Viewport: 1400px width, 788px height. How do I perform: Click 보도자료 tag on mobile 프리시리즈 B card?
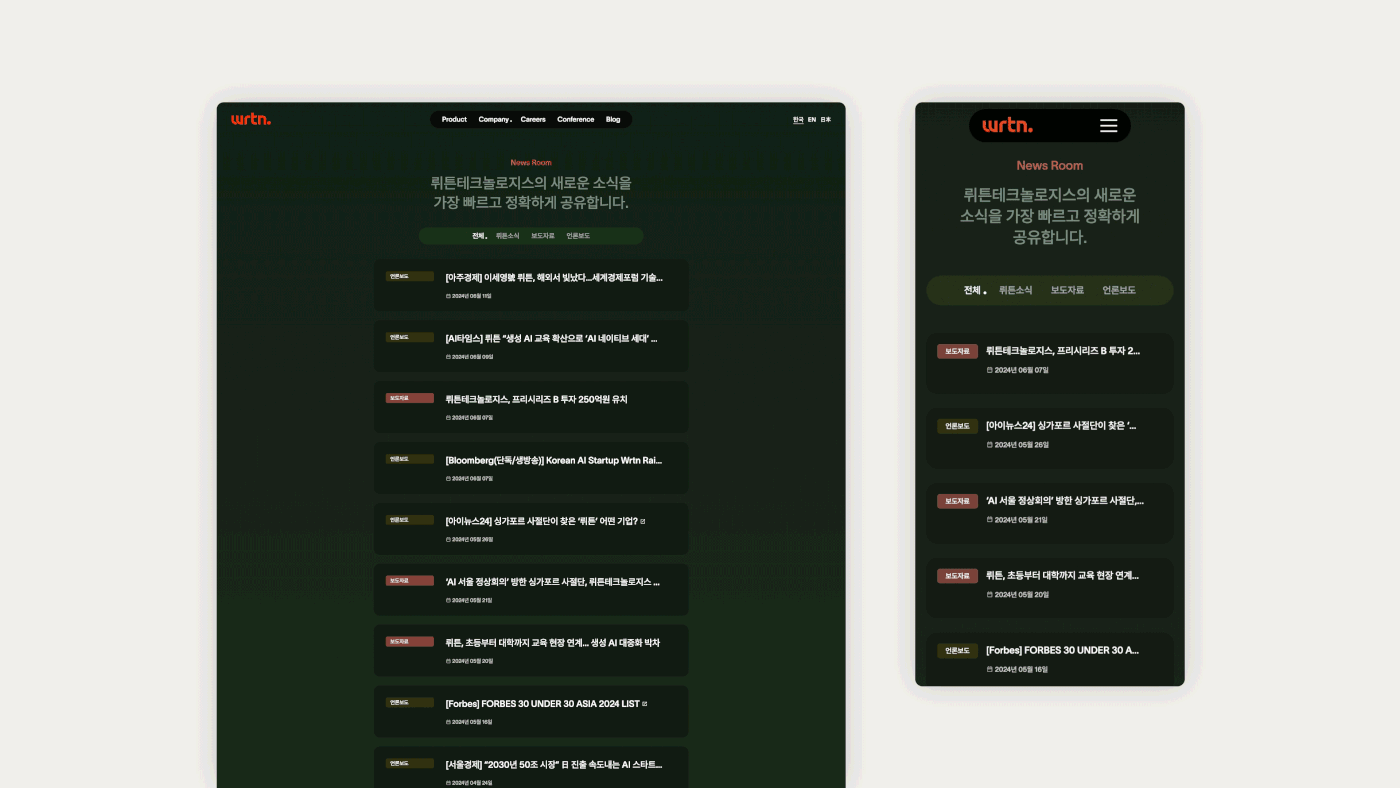coord(957,351)
